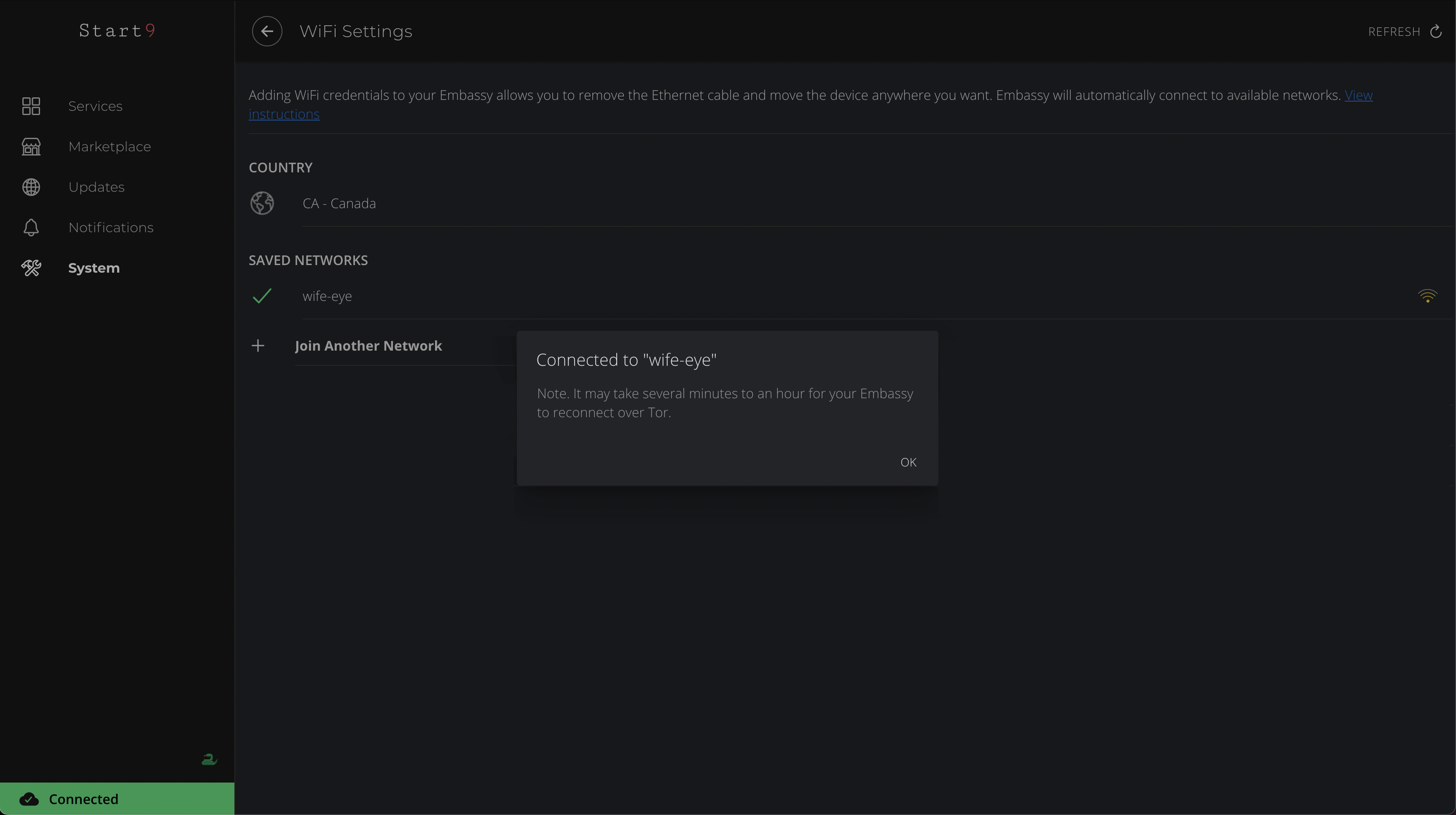Image resolution: width=1456 pixels, height=815 pixels.
Task: Click Join Another Network
Action: tap(368, 346)
